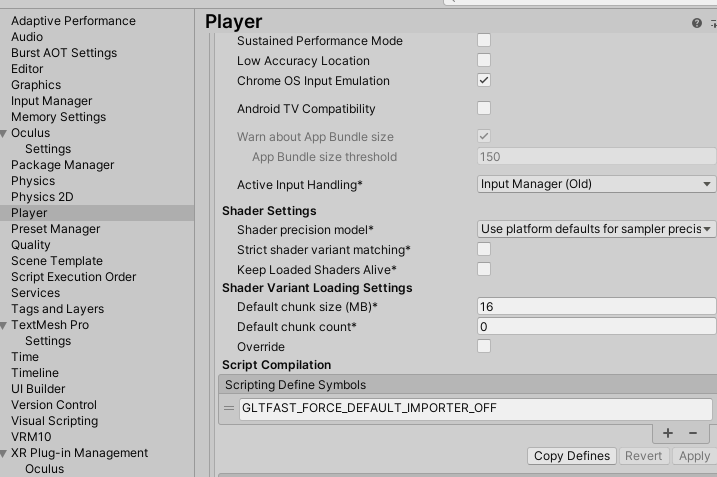Collapse XR Plug-in Management tree
Viewport: 717px width, 477px height.
(4, 454)
